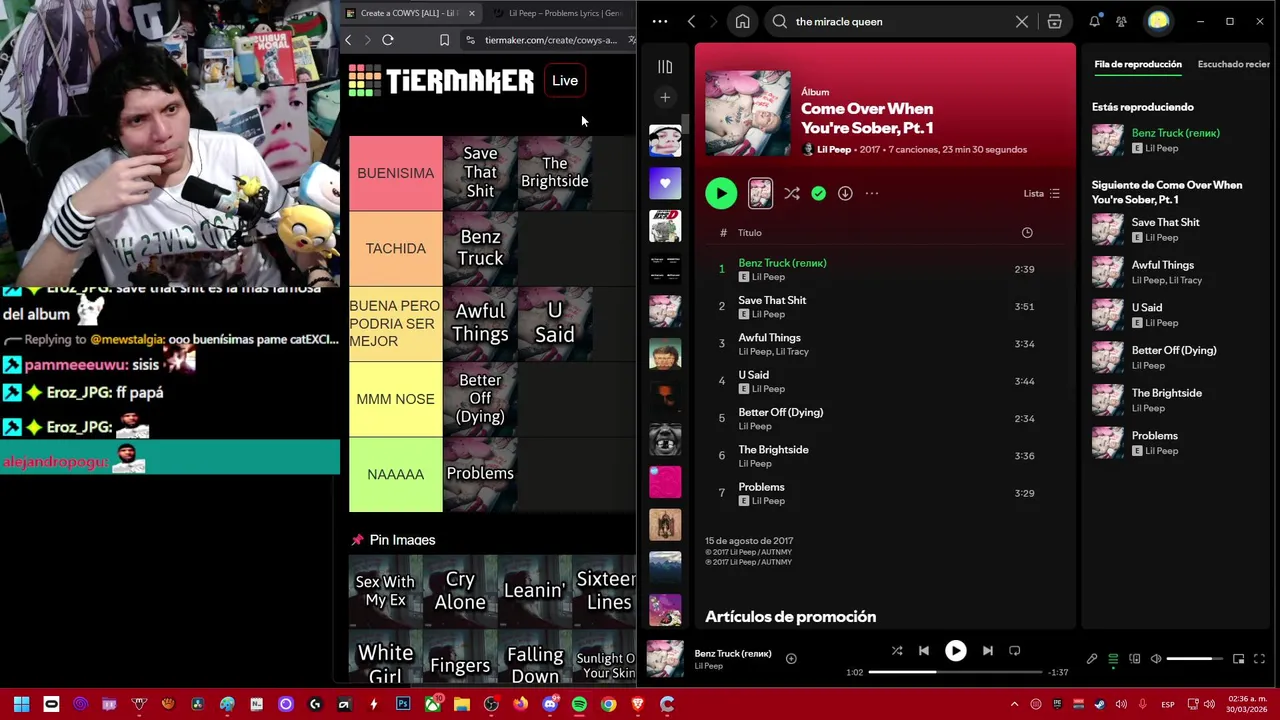Viewport: 1280px width, 720px height.
Task: Open connect to device icon
Action: [1134, 659]
